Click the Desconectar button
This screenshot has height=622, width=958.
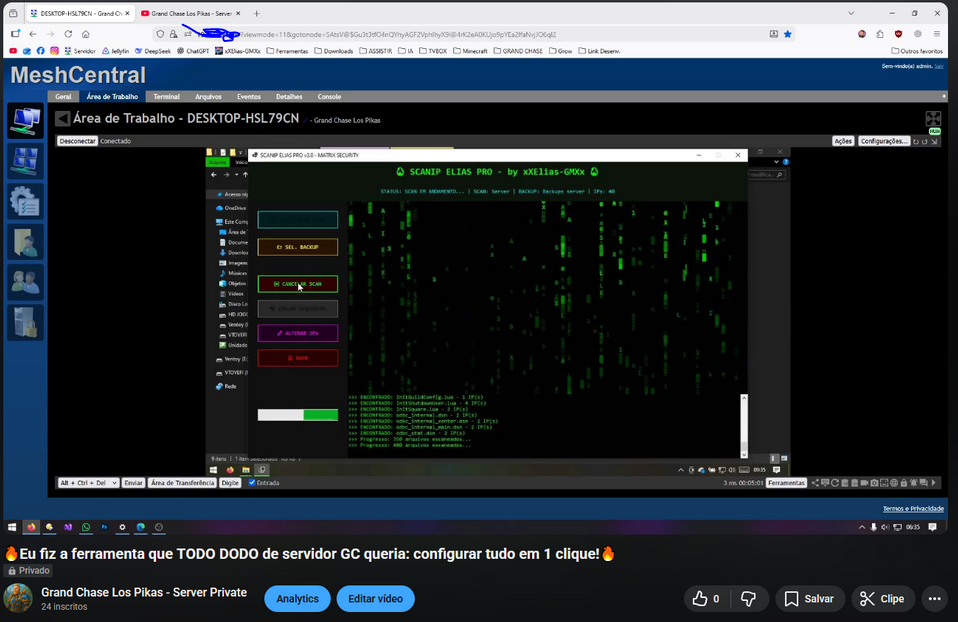click(x=78, y=141)
